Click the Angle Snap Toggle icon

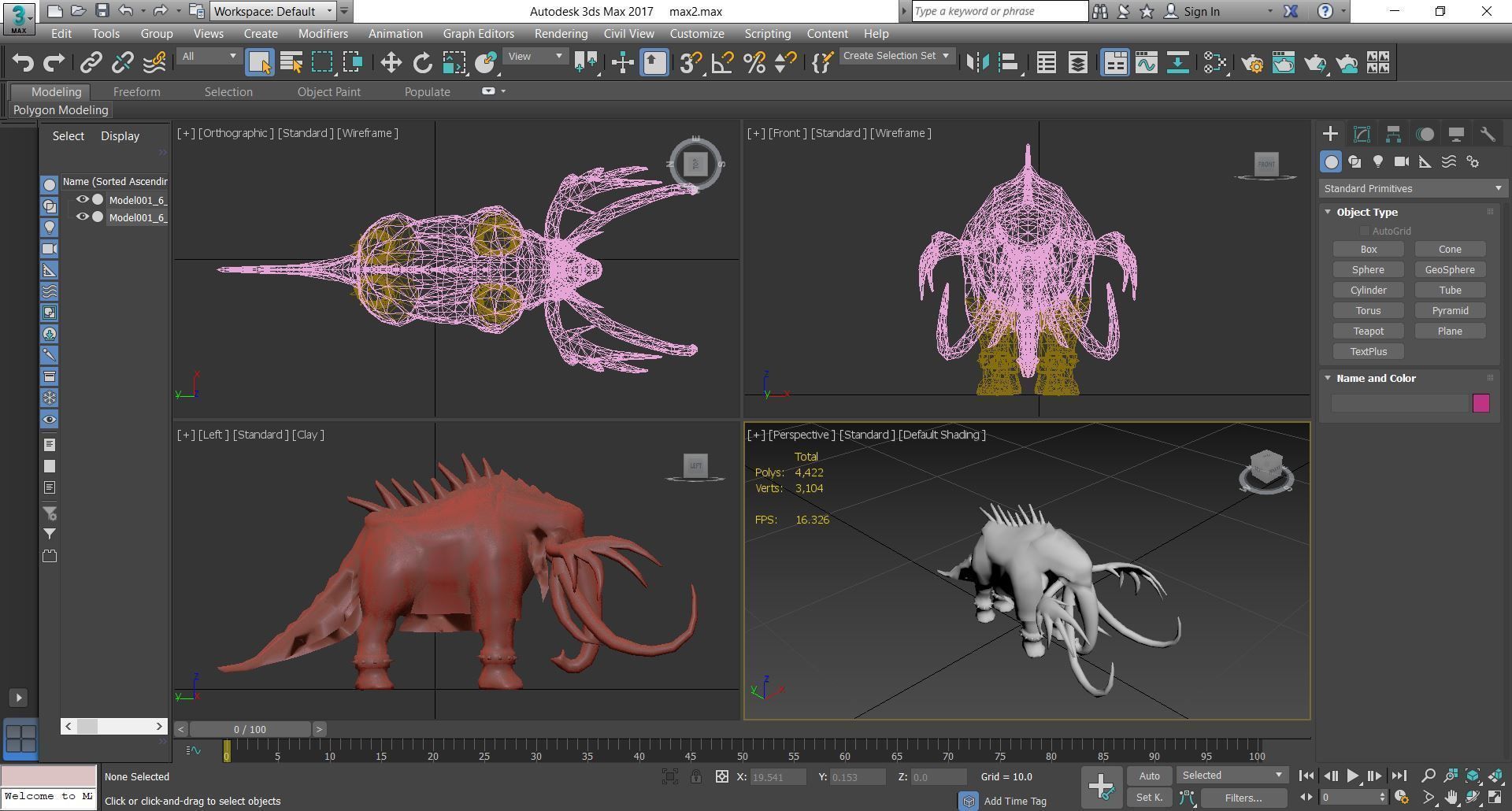pyautogui.click(x=722, y=62)
